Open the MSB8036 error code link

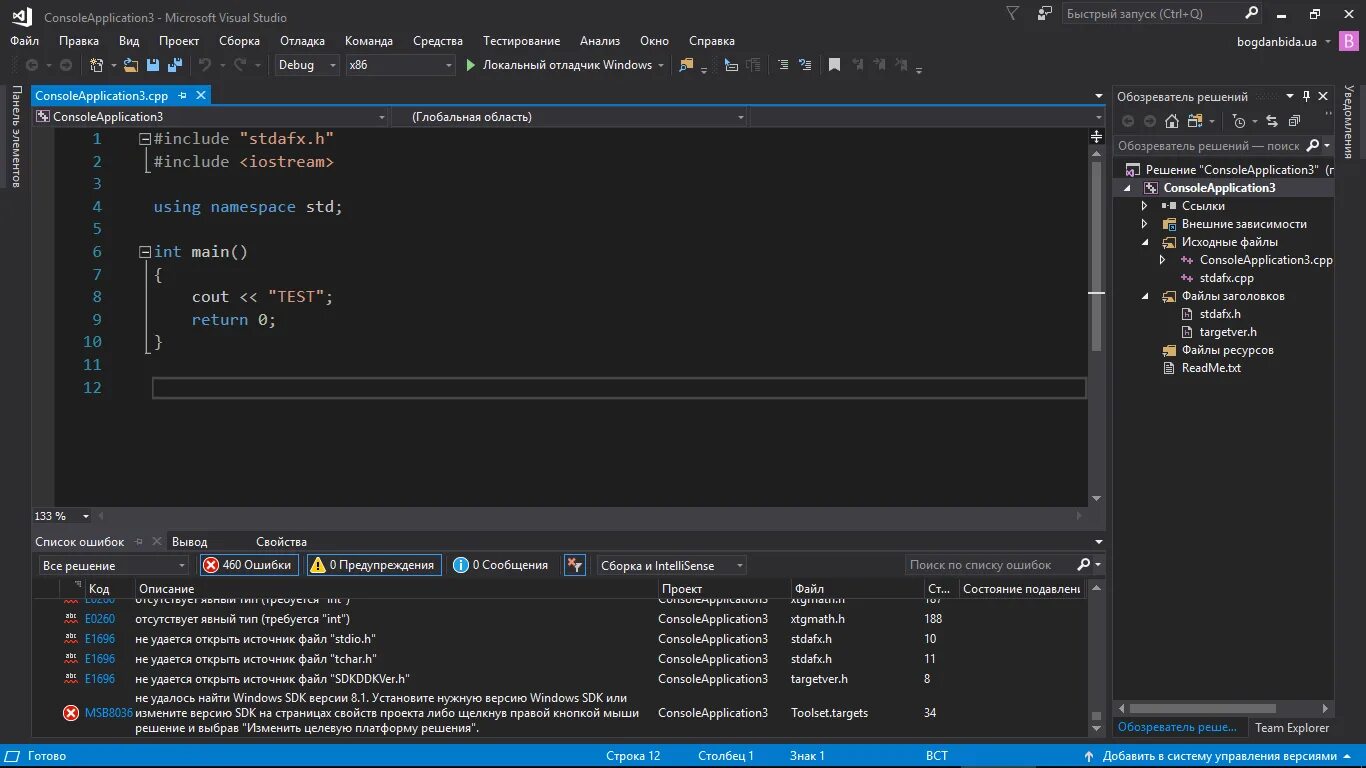tap(109, 713)
